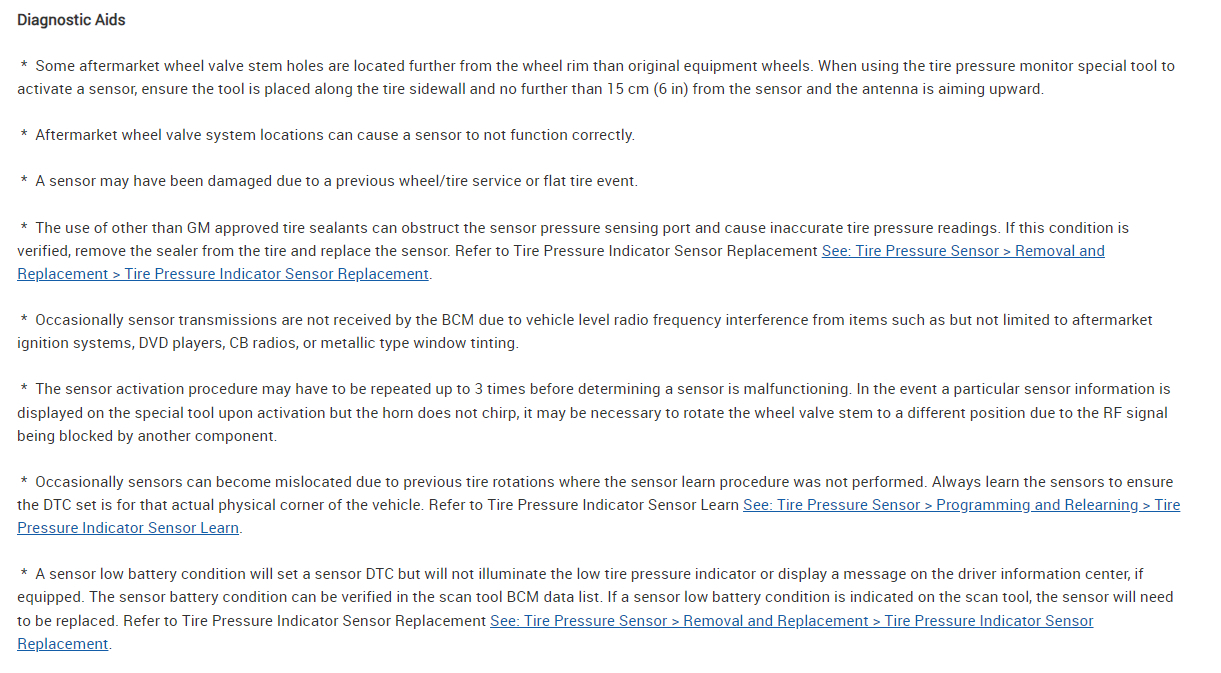The image size is (1221, 673).
Task: Click the asterisk before "Some aftermarket wheel valve"
Action: click(24, 66)
